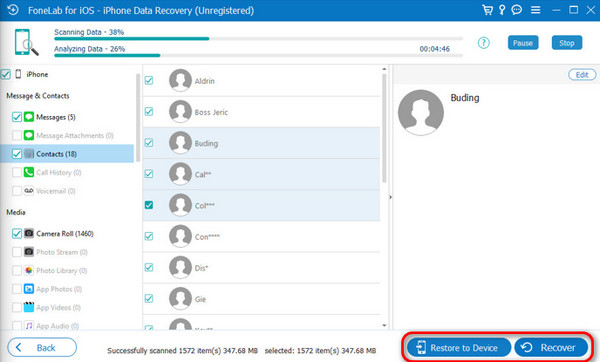Stop the scan with Stop button
This screenshot has height=362, width=600.
tap(567, 43)
